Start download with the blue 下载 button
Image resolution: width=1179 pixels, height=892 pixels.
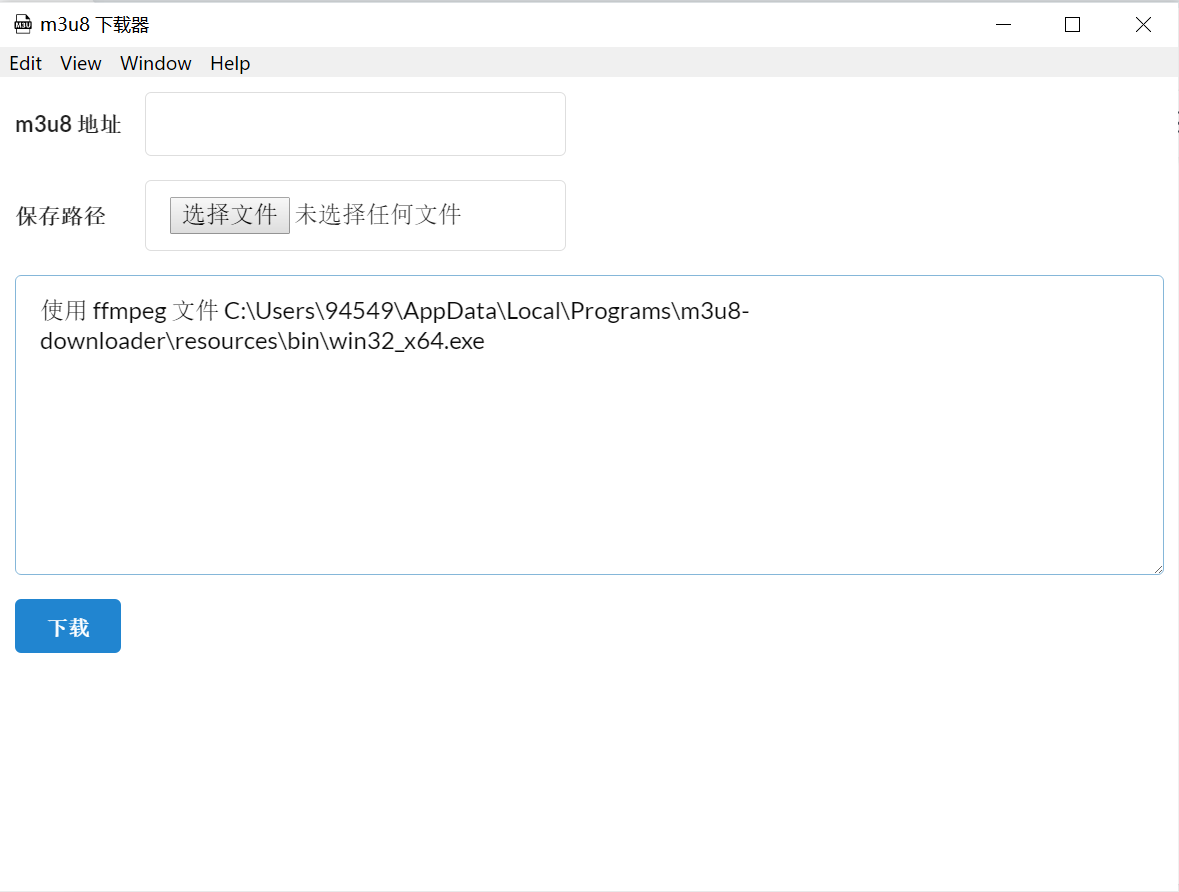point(68,626)
